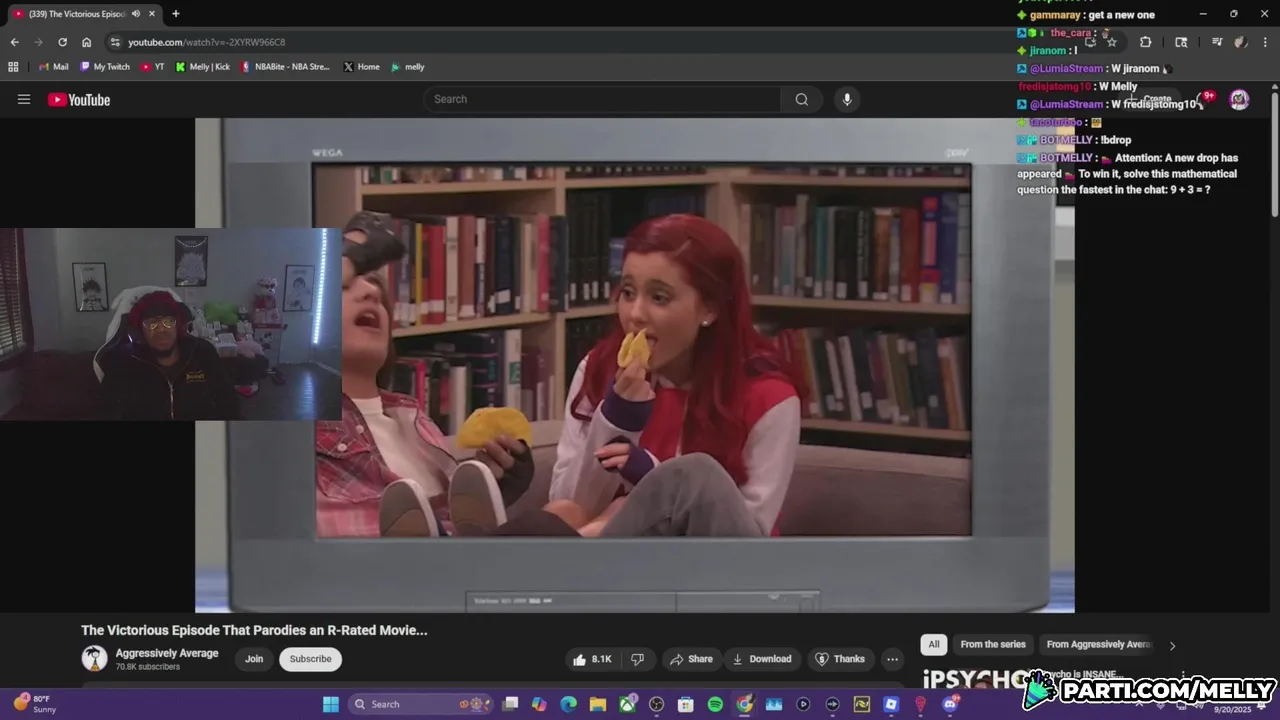Open Copilot from taskbar
Screen dimensions: 1280x720
coord(539,704)
